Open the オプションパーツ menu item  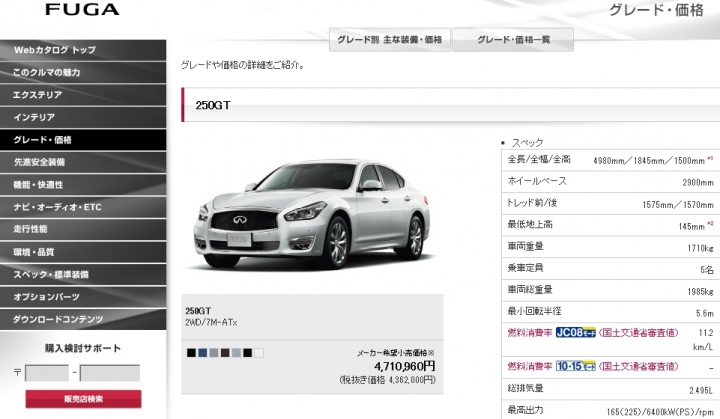pyautogui.click(x=83, y=297)
